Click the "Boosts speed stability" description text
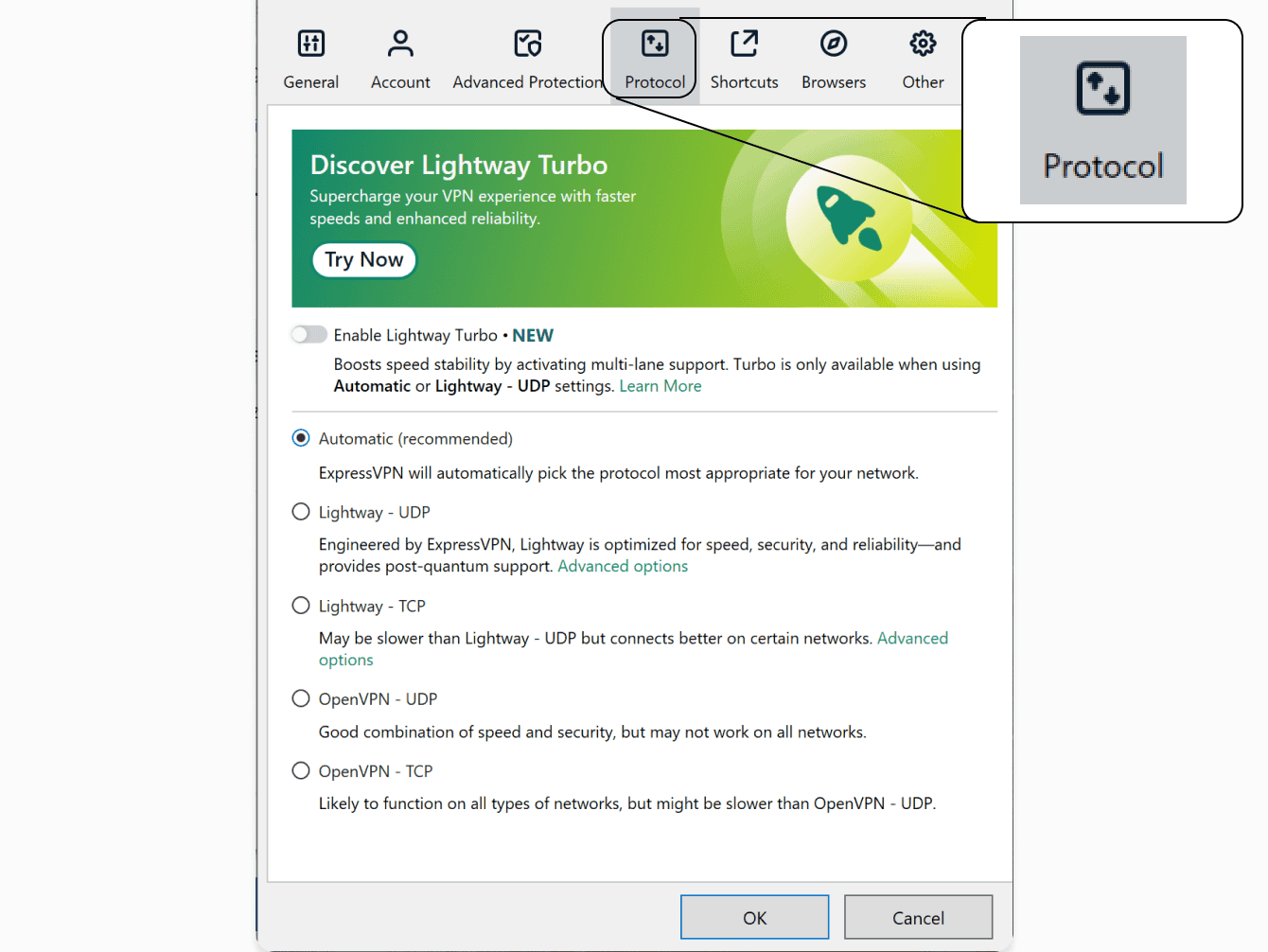 (x=657, y=375)
